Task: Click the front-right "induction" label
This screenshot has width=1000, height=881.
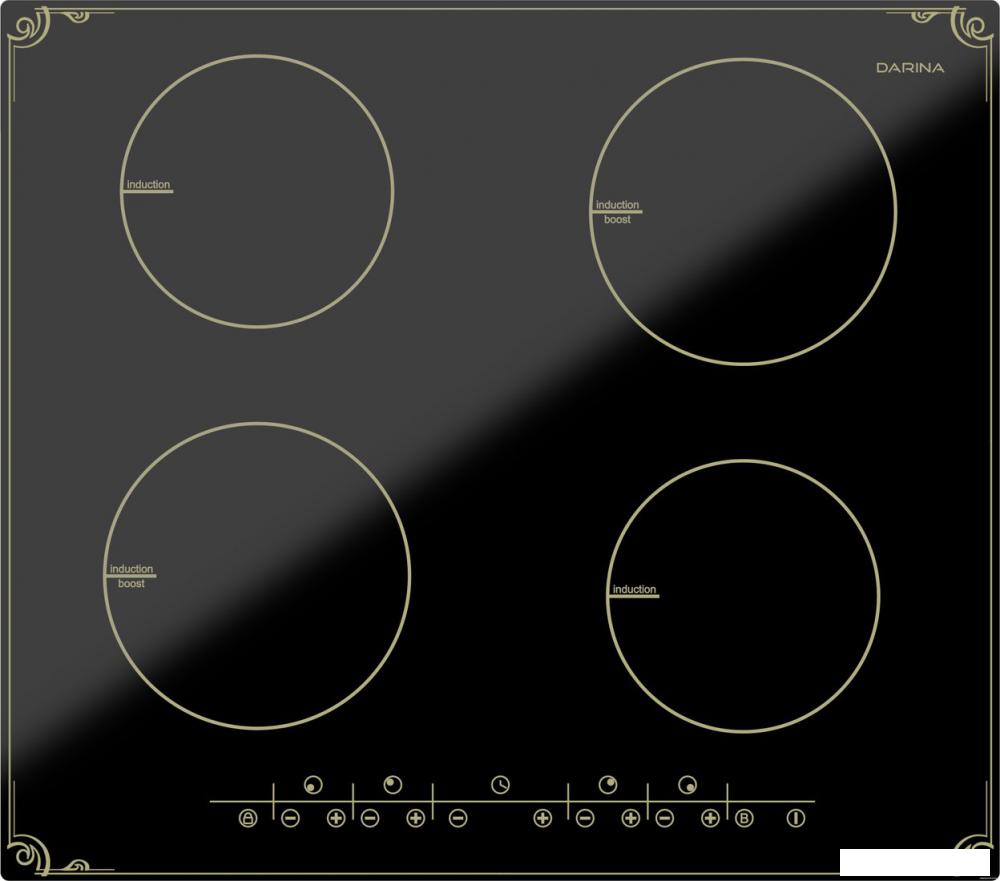Action: pos(635,589)
